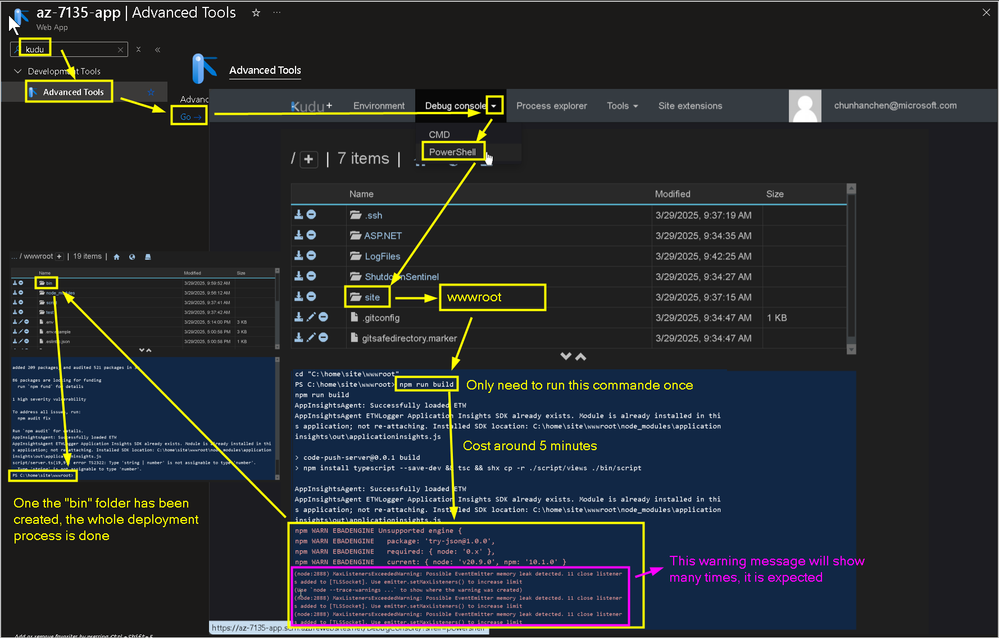Delete the .ssh folder via minus icon
The width and height of the screenshot is (999, 638).
311,215
